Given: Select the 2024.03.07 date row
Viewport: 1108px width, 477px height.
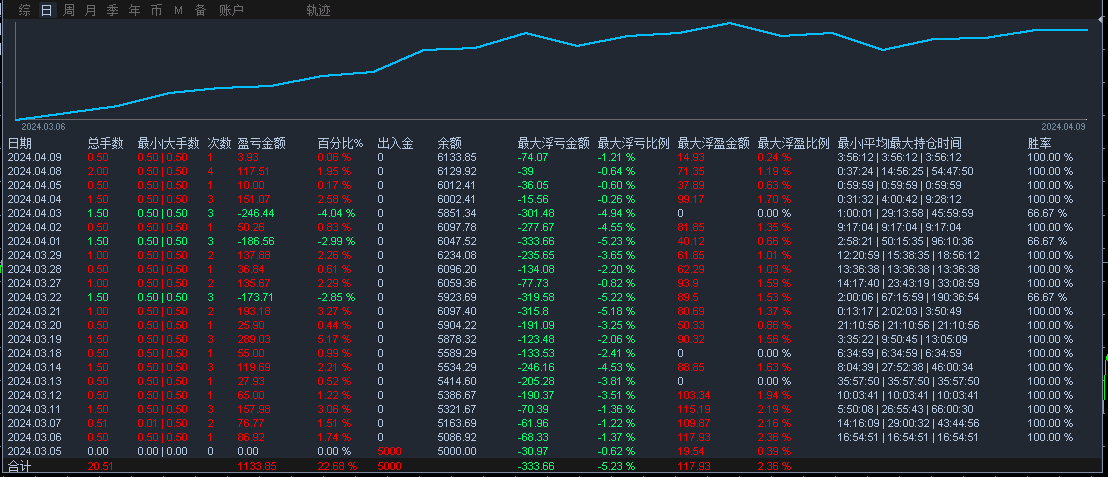Looking at the screenshot, I should pyautogui.click(x=35, y=423).
